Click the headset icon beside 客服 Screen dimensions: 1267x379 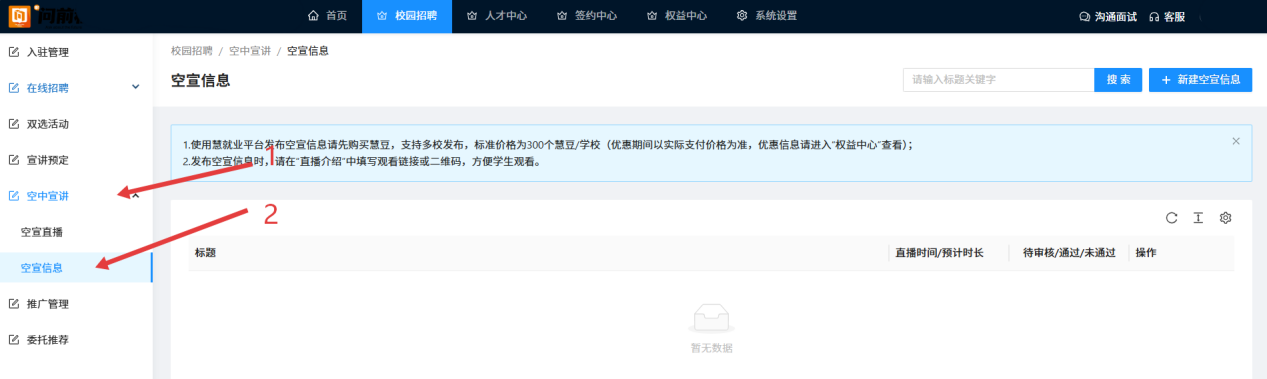click(1155, 17)
